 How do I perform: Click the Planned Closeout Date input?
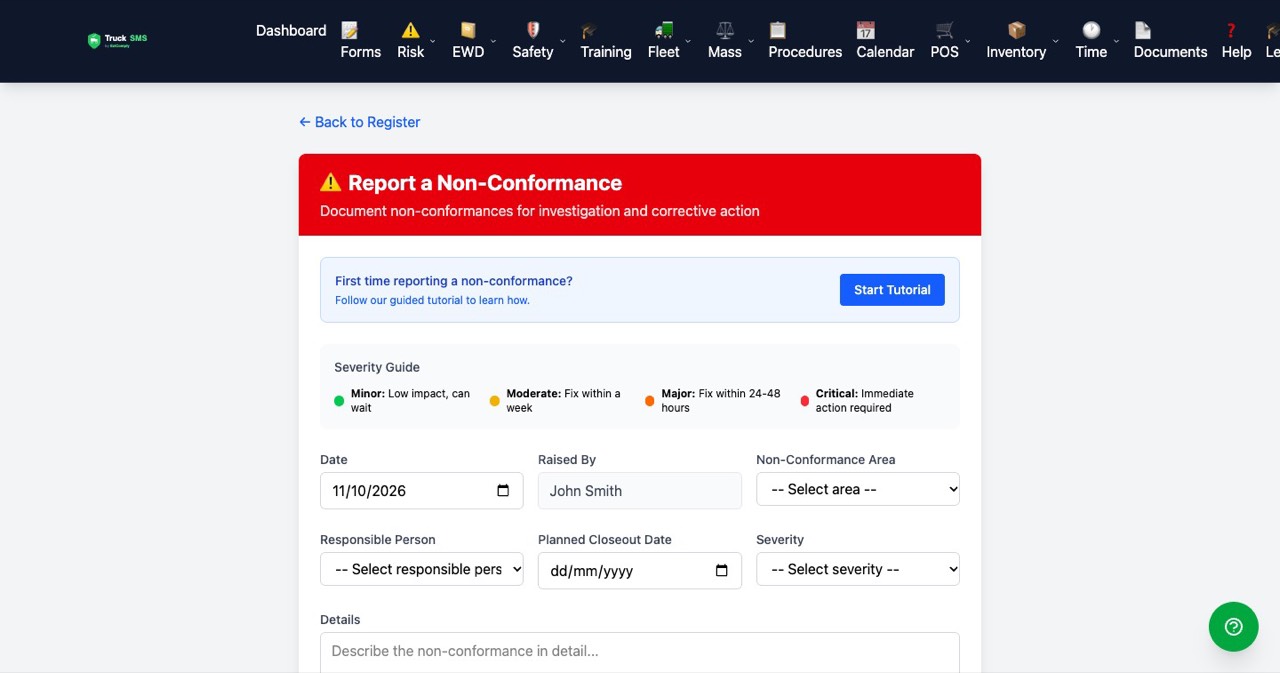[x=640, y=571]
